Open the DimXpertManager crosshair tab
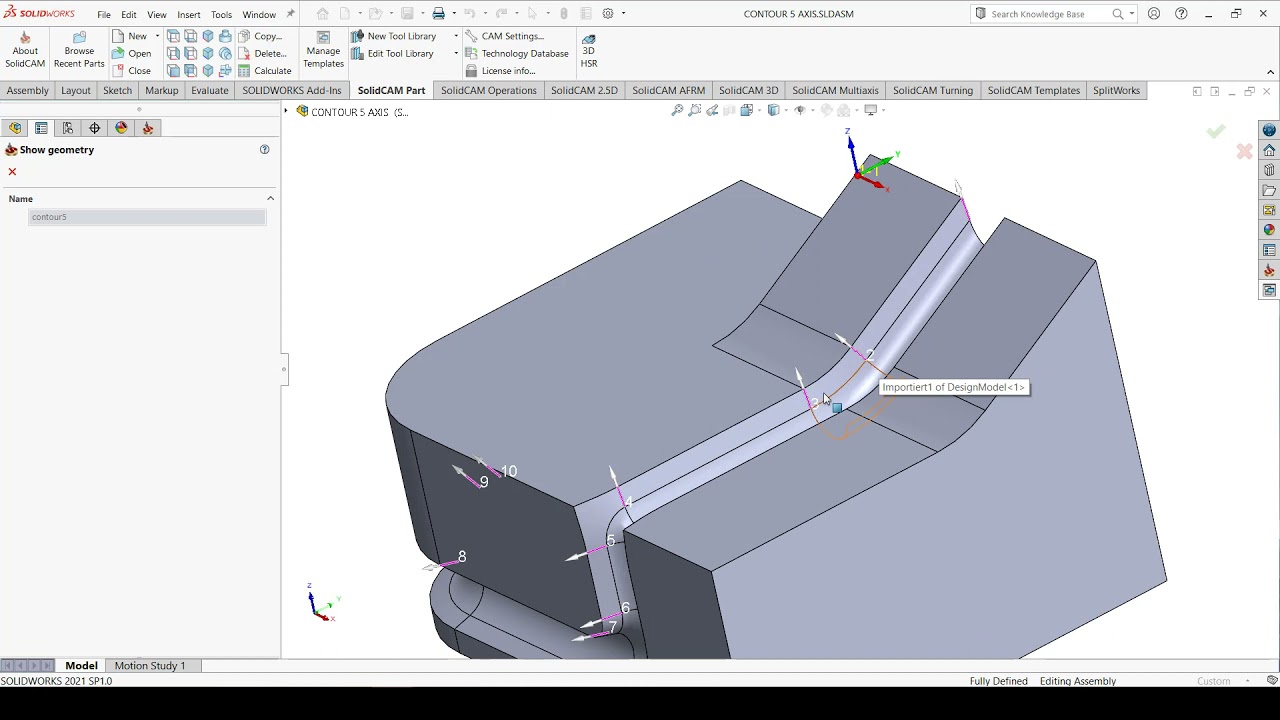Screen dimensions: 1280x720 click(95, 128)
